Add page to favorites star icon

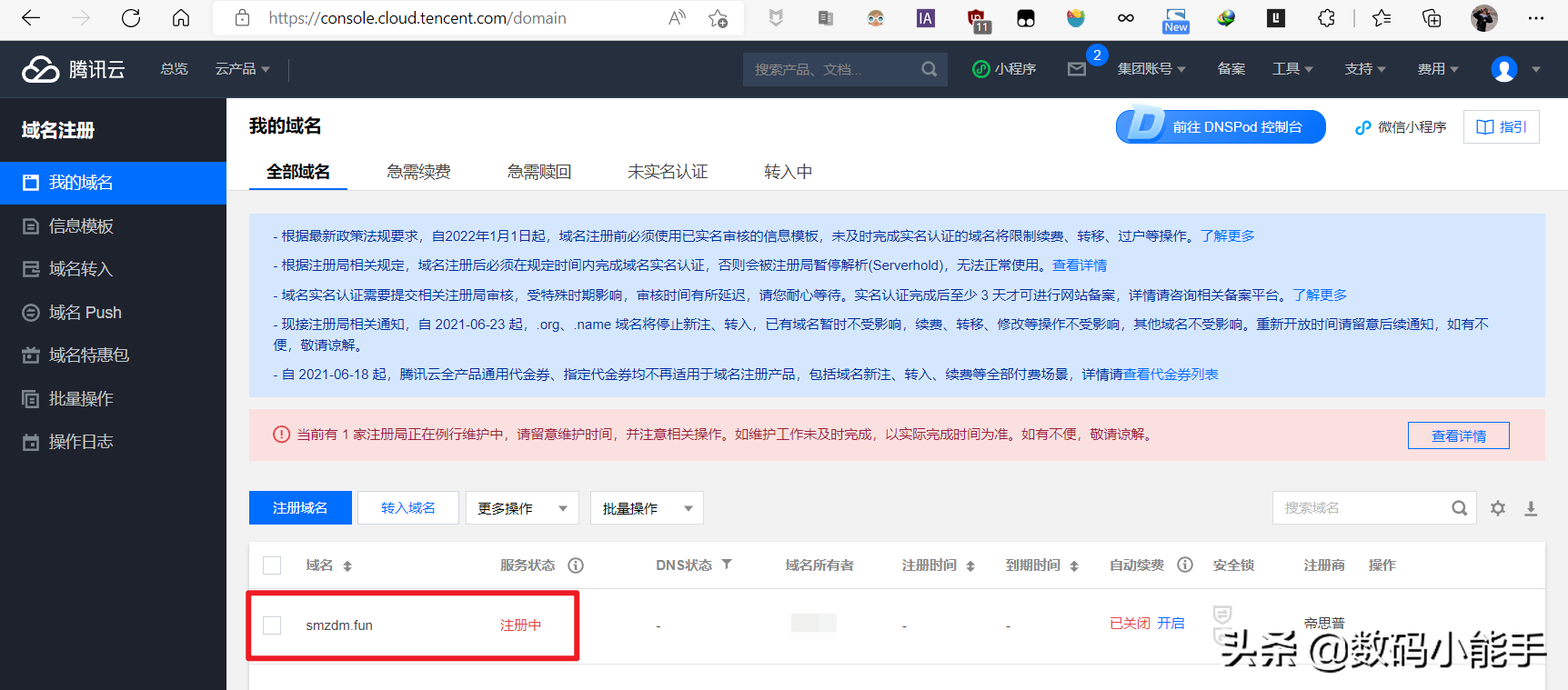pyautogui.click(x=719, y=18)
